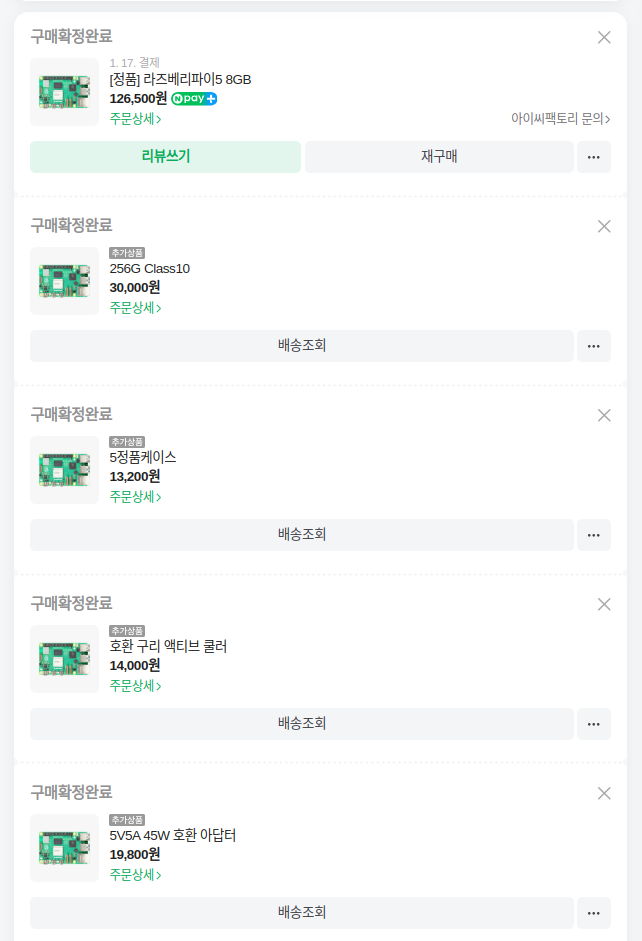Open 주문상세 for 라즈베리파이5 8GB

coord(136,119)
